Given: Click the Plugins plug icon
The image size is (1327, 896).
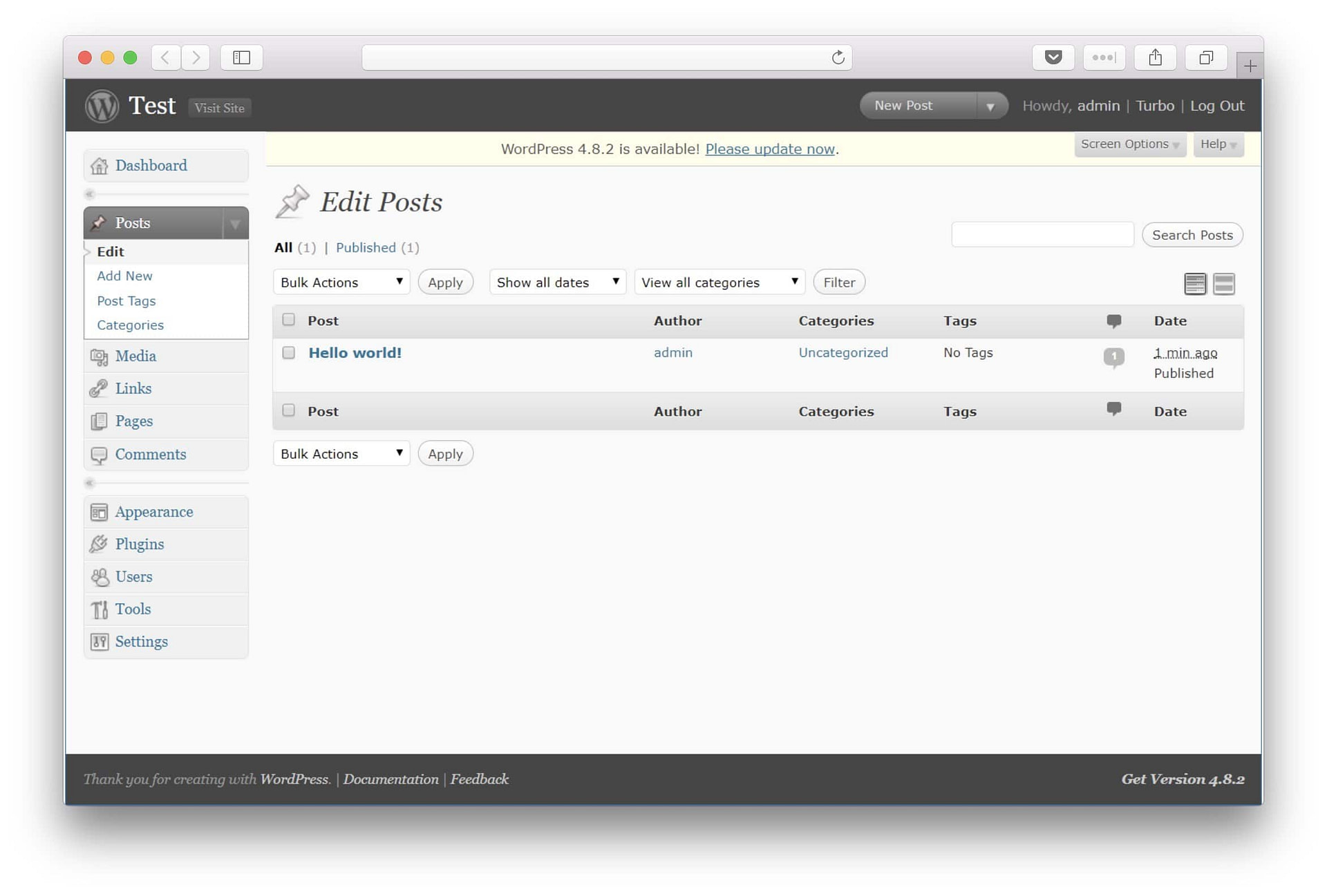Looking at the screenshot, I should [x=99, y=544].
